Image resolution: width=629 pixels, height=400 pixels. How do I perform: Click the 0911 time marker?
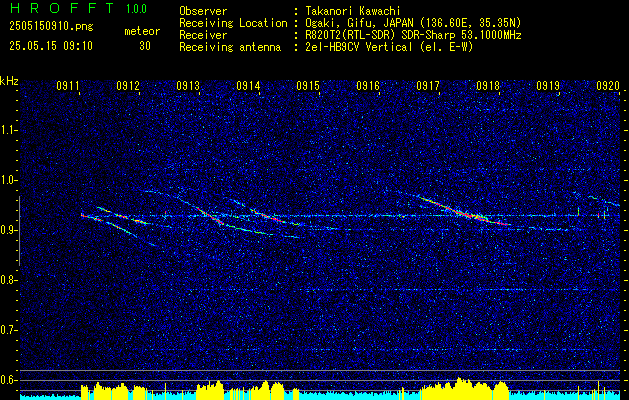pos(68,85)
